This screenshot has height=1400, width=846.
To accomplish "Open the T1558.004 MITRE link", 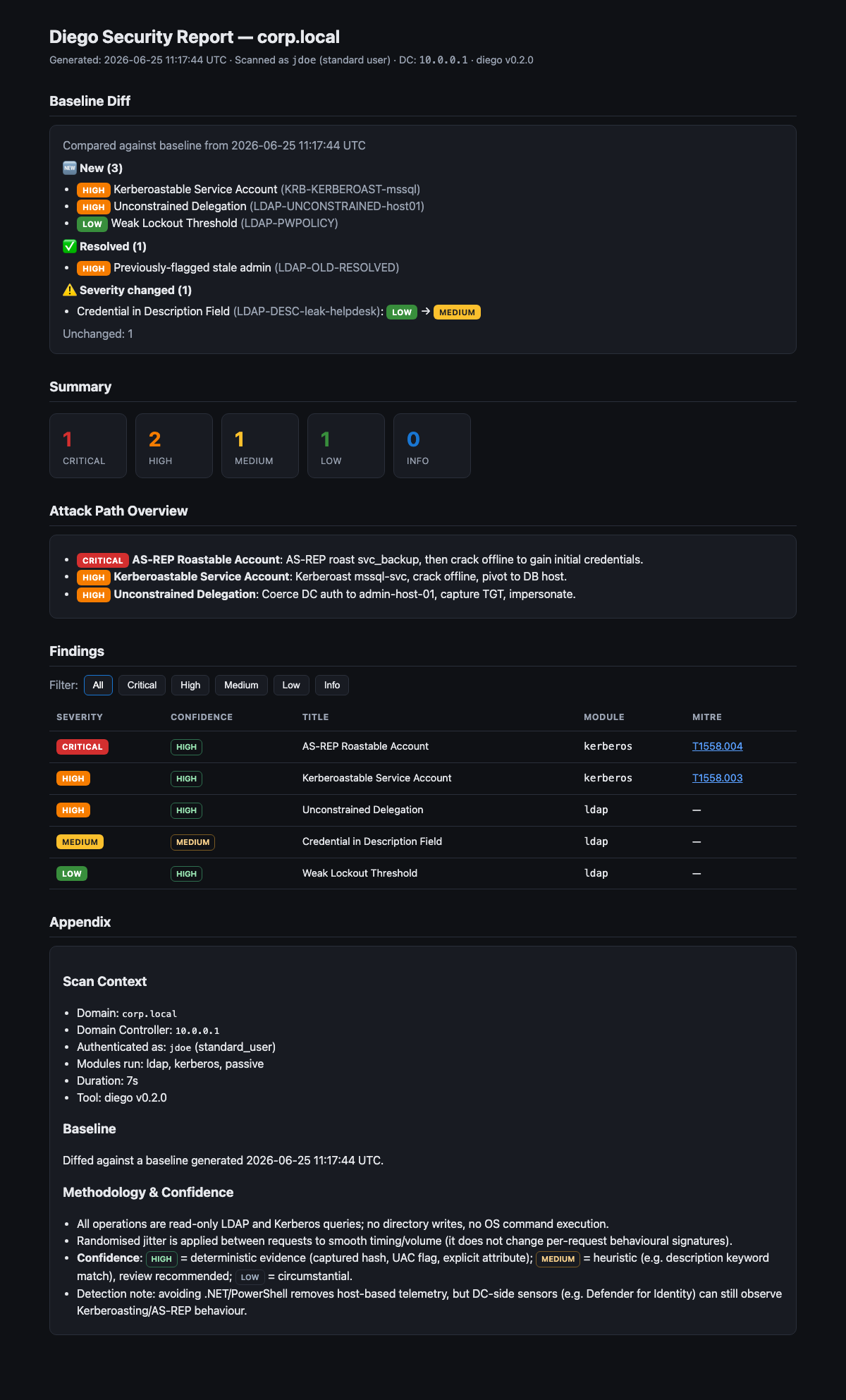I will coord(718,746).
